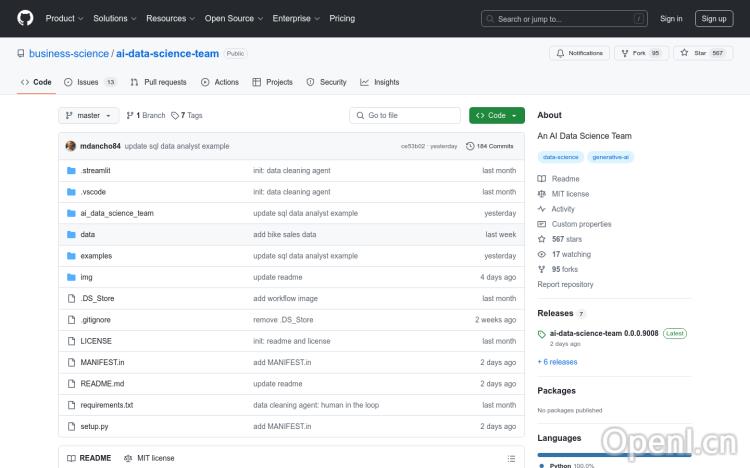This screenshot has width=750, height=468.
Task: Open the Pull requests tab
Action: pyautogui.click(x=158, y=82)
